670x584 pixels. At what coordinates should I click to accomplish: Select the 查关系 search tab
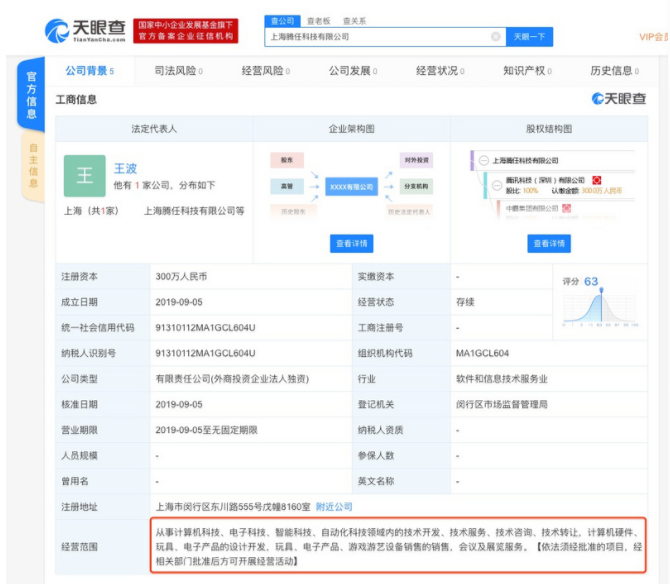click(354, 21)
